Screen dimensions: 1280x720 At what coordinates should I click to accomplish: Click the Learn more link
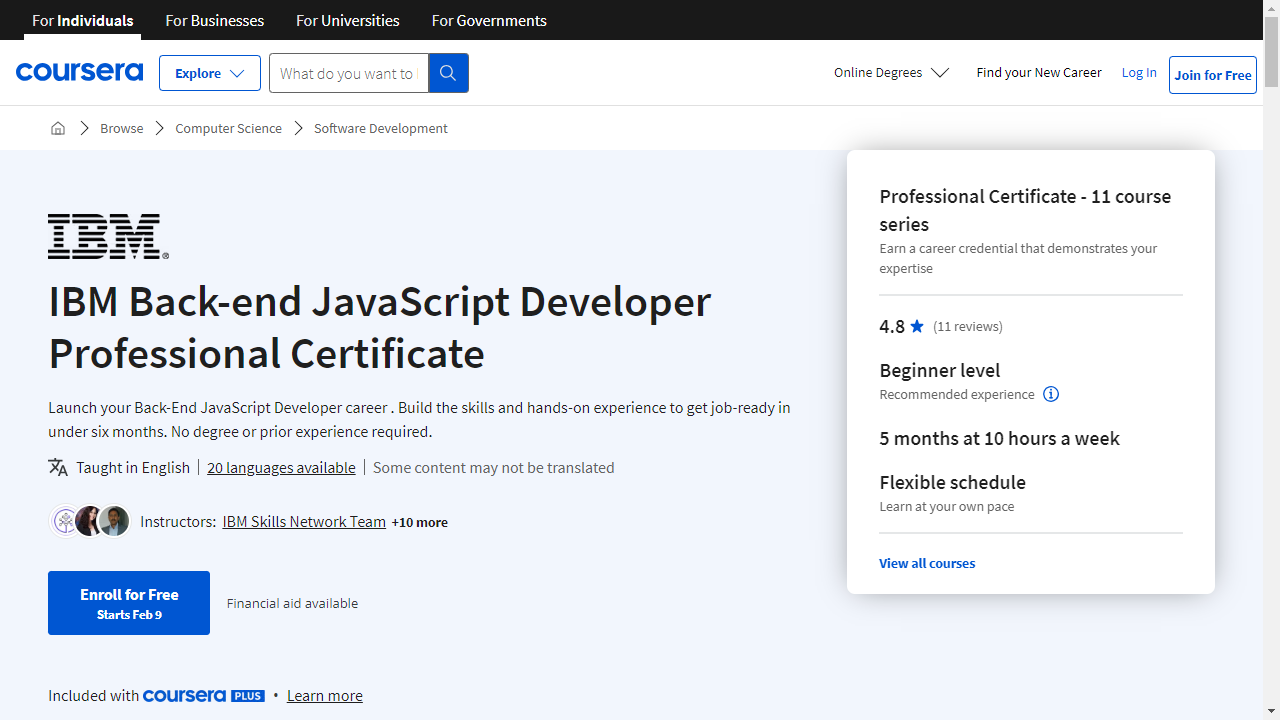pyautogui.click(x=325, y=696)
